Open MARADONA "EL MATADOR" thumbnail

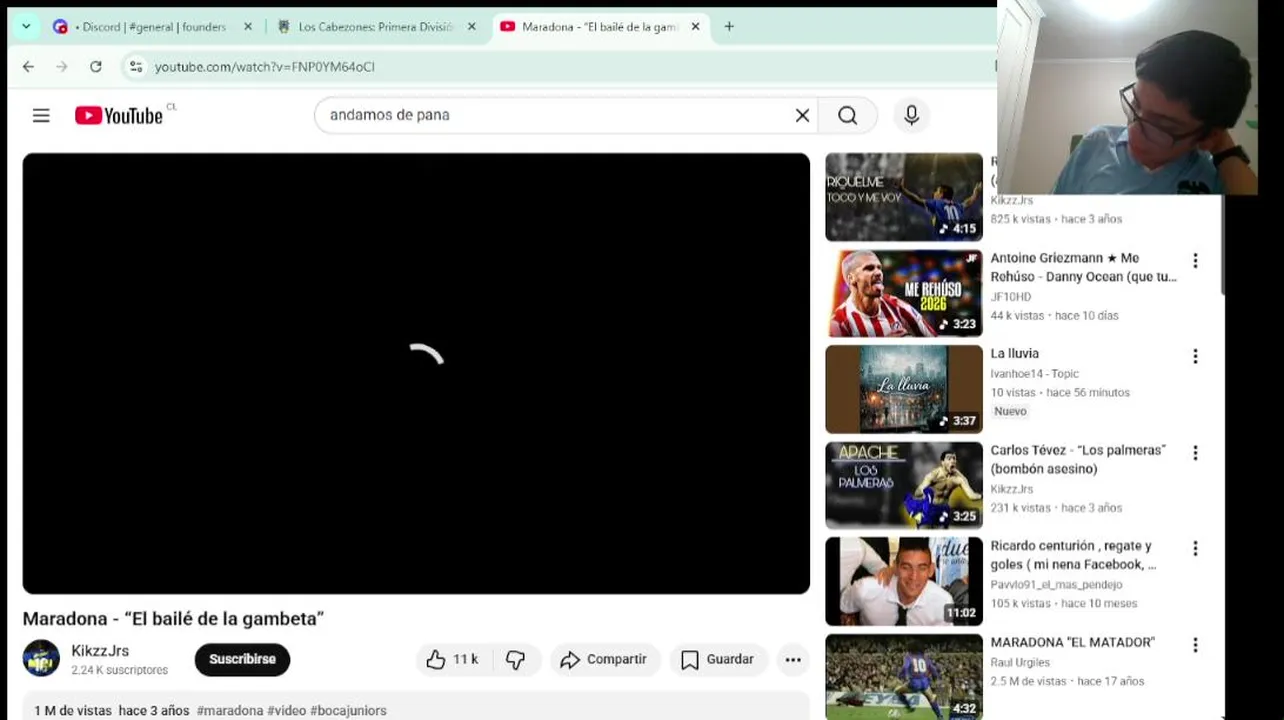tap(904, 676)
